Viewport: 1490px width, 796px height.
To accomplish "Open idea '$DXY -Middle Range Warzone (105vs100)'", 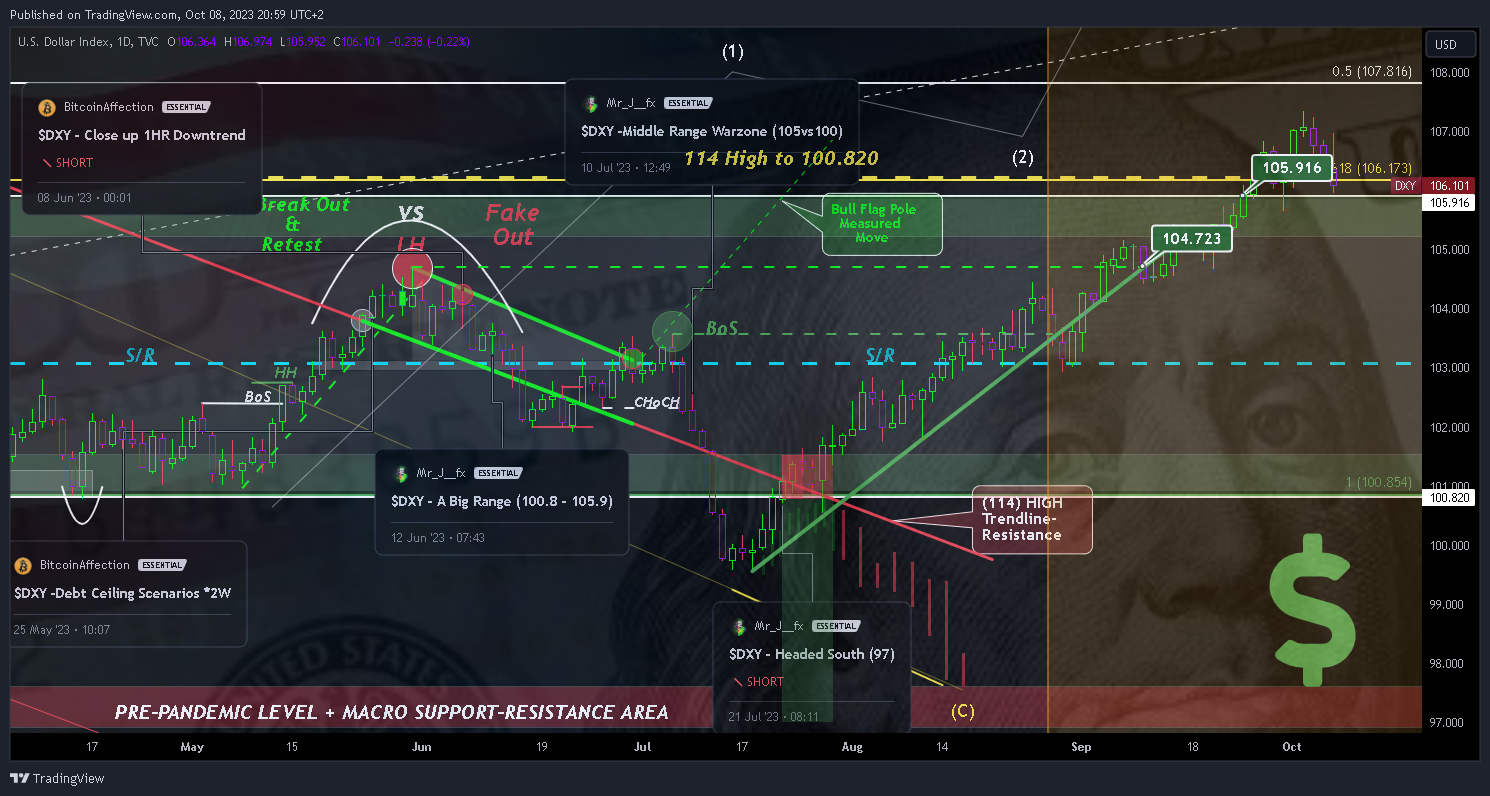I will click(712, 131).
